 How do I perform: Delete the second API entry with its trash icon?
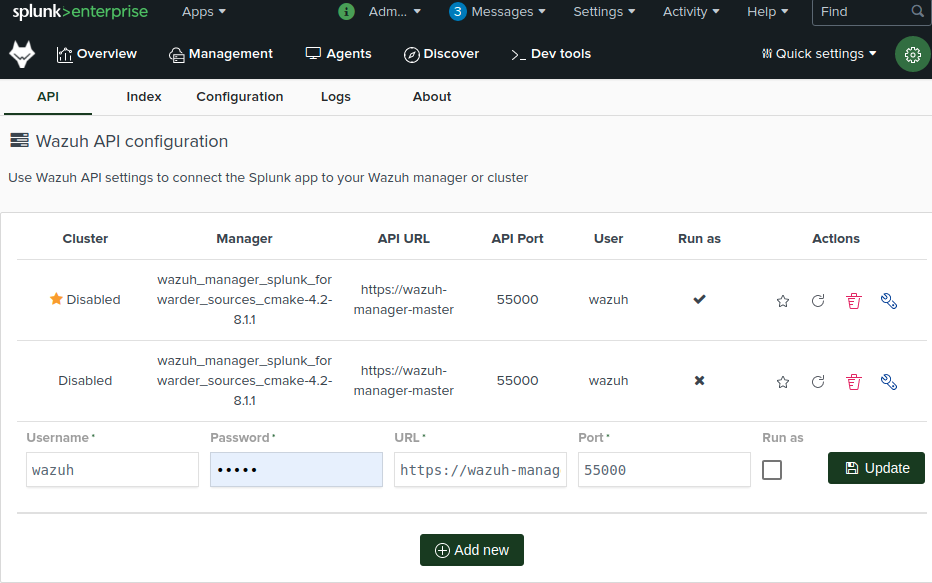(853, 381)
